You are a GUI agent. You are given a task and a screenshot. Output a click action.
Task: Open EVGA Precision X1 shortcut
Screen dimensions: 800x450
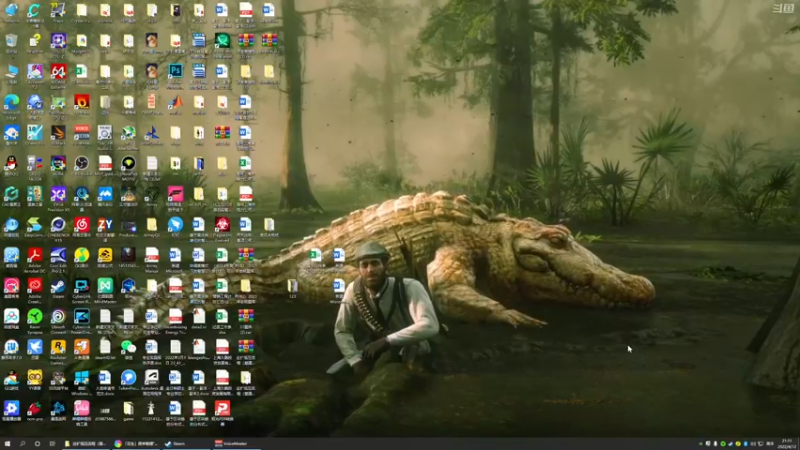(58, 197)
